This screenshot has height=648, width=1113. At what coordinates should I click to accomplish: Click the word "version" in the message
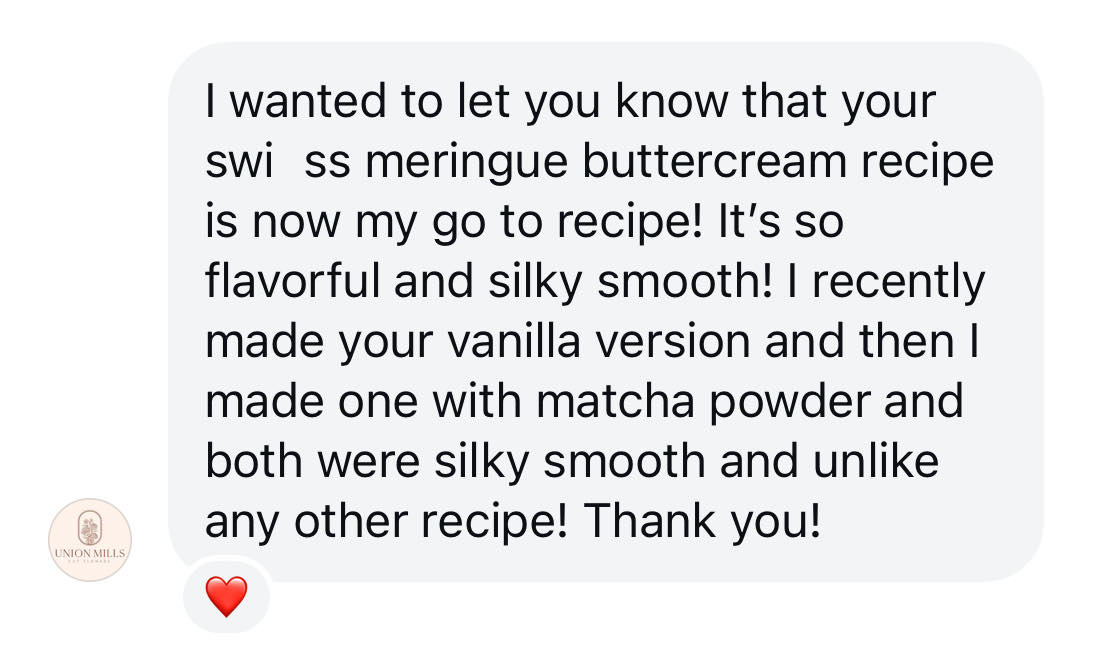pyautogui.click(x=673, y=341)
